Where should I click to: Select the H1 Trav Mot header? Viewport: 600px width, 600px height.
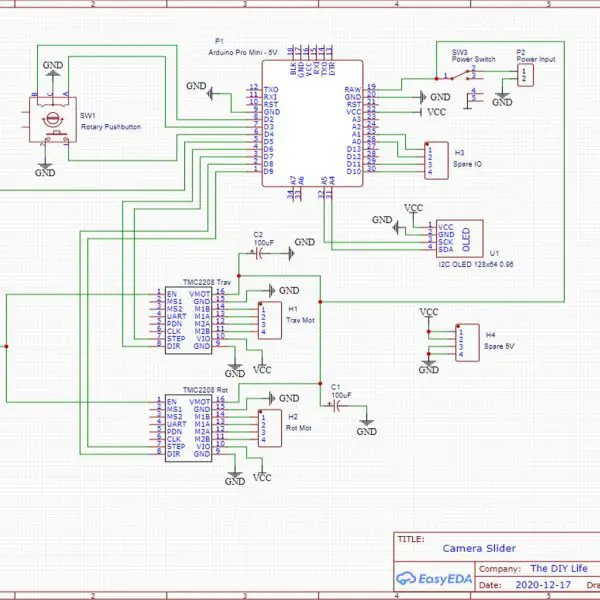tap(268, 318)
